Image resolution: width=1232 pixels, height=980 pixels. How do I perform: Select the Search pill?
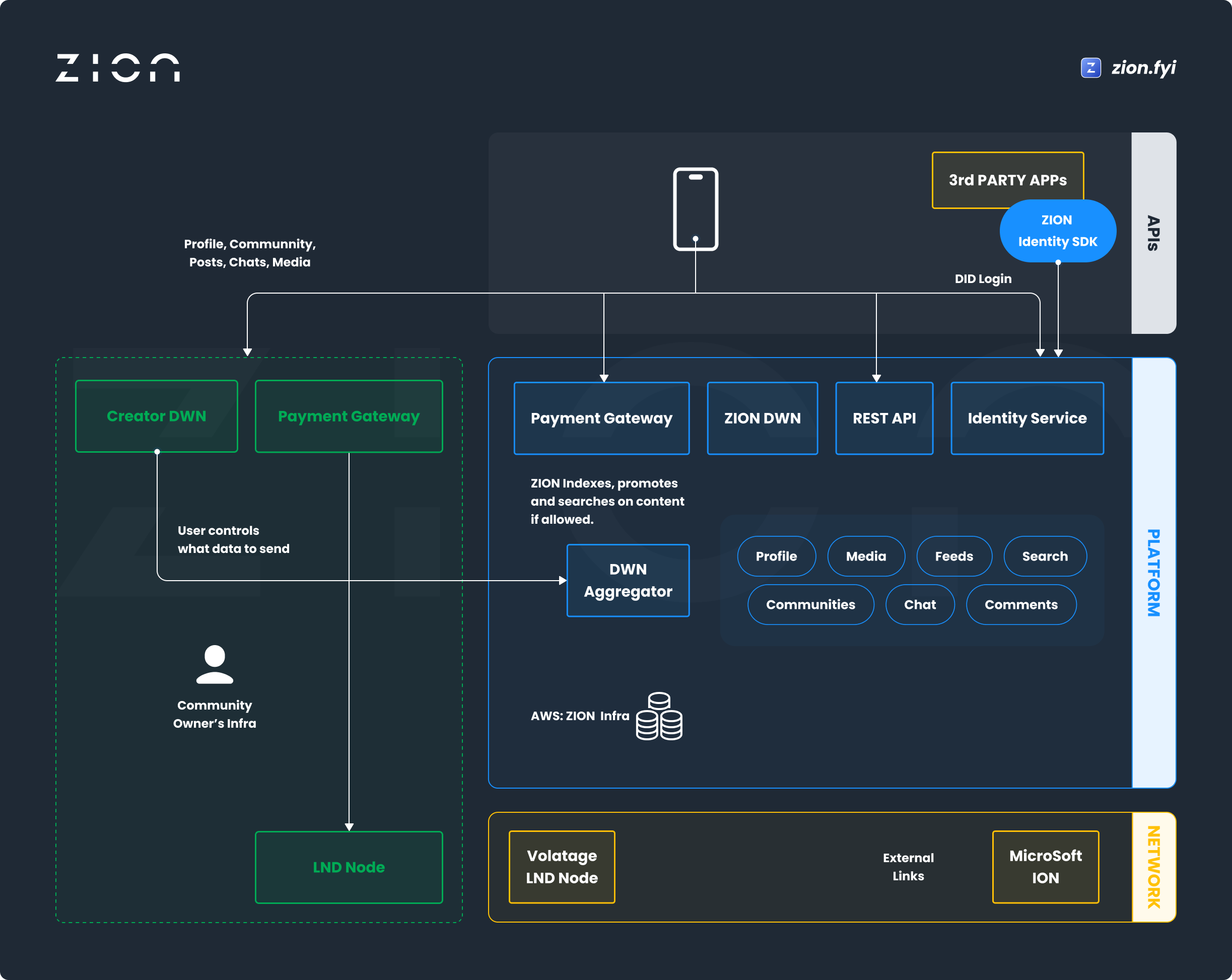coord(1045,556)
